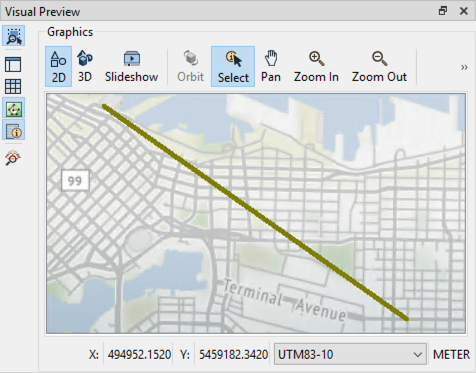The image size is (476, 373).
Task: Toggle the display control panel icon
Action: (13, 64)
